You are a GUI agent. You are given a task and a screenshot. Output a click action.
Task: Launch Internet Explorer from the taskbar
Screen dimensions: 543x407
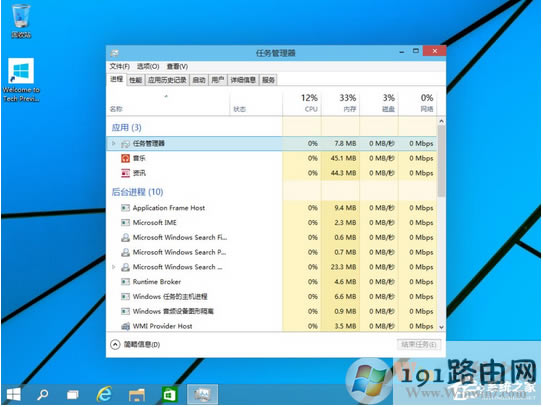coord(104,394)
